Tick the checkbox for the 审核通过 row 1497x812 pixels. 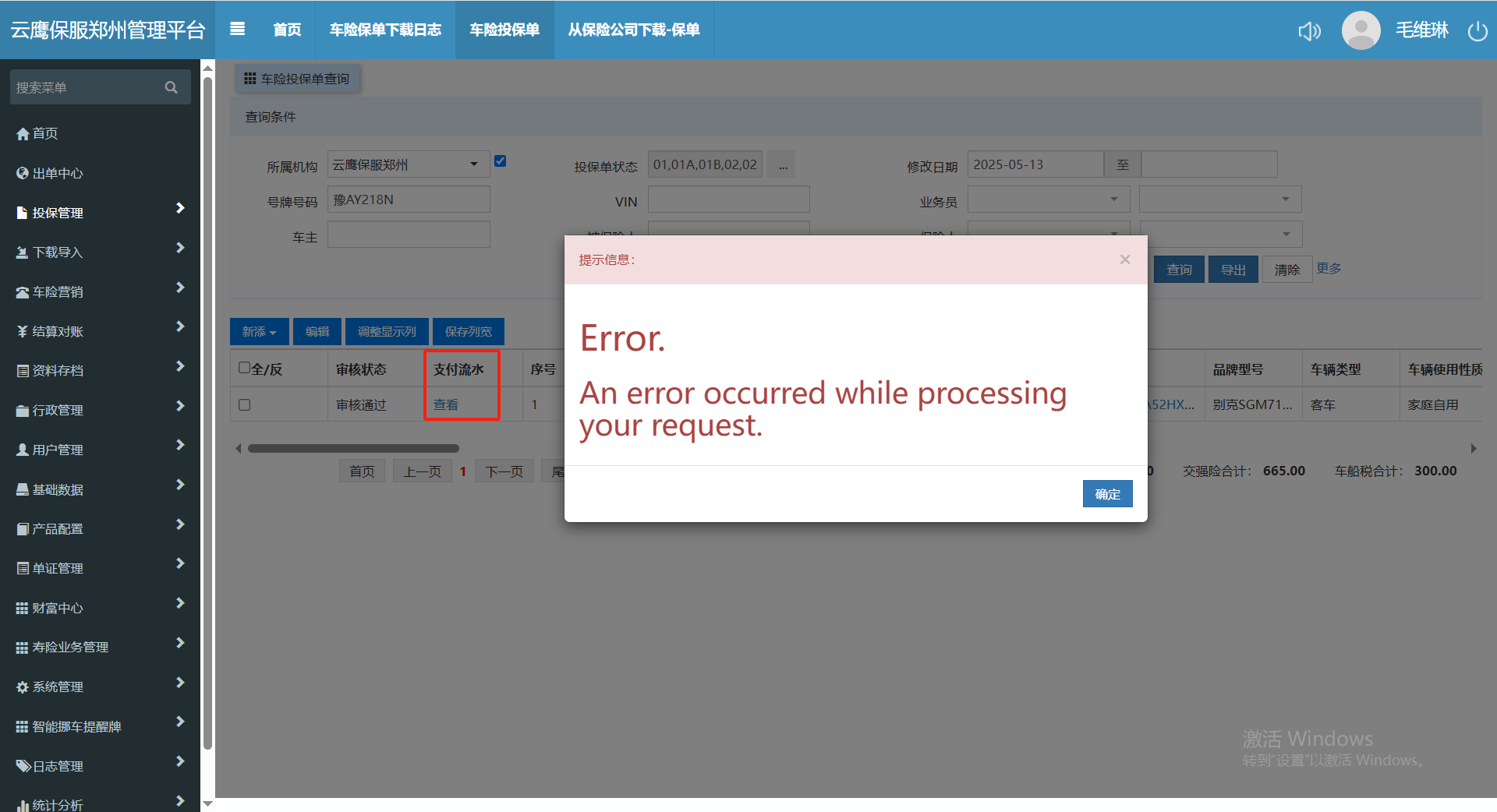click(x=245, y=405)
